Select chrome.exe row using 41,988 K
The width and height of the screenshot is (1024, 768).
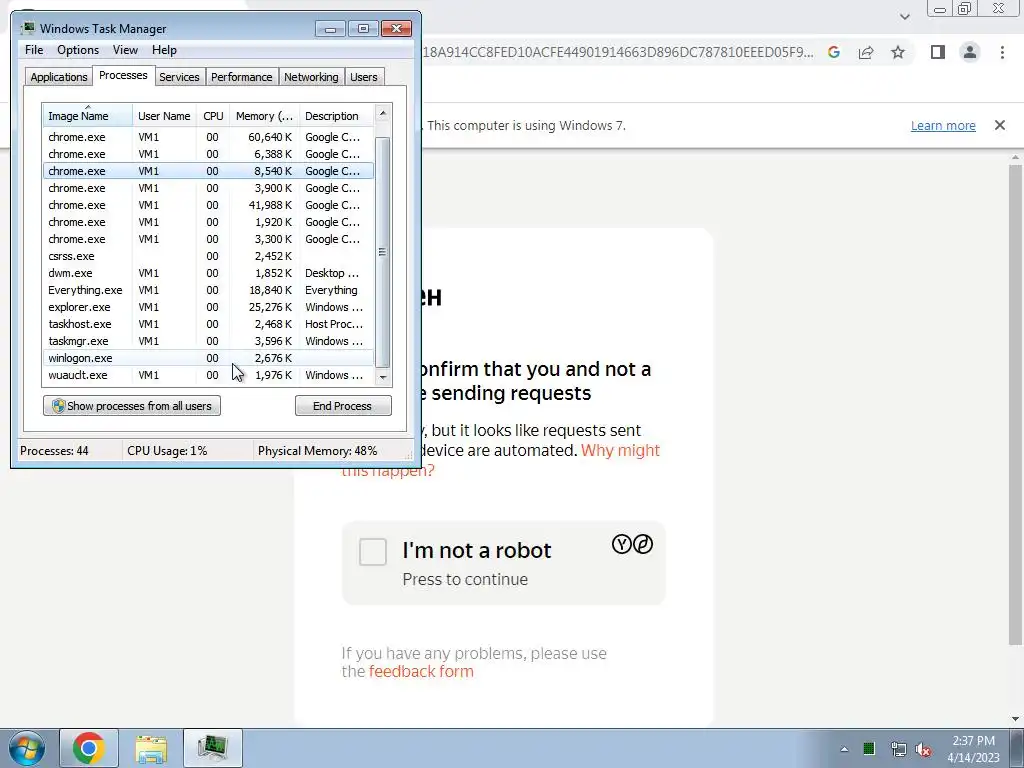pyautogui.click(x=208, y=205)
